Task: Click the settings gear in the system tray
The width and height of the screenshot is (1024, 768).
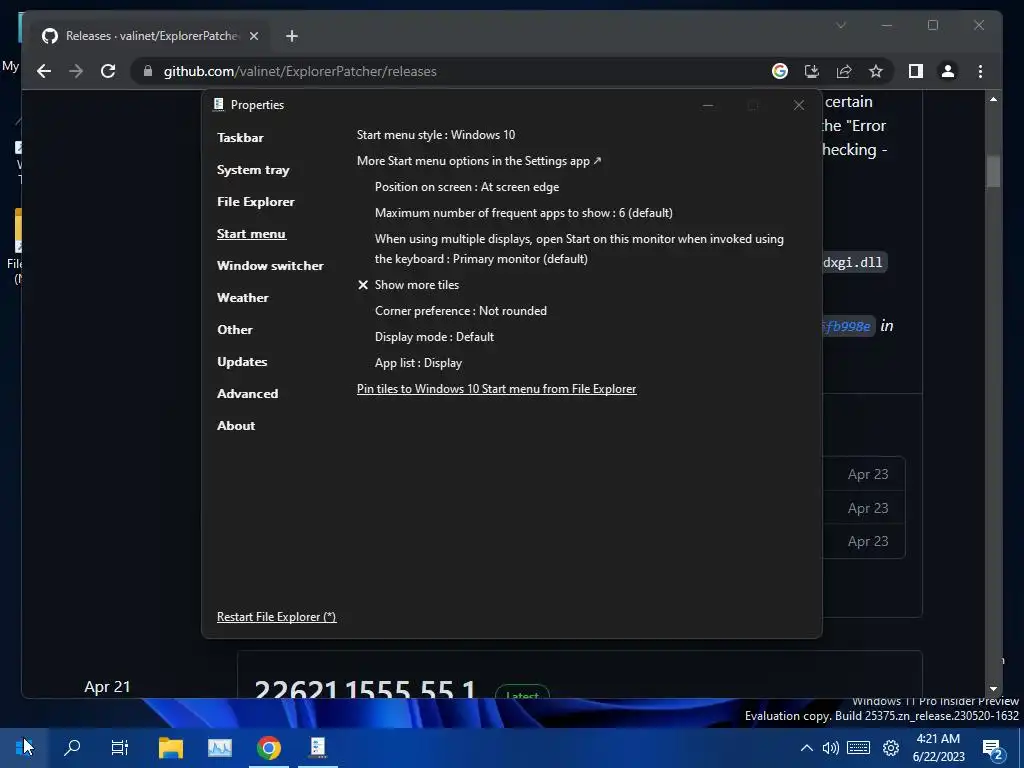Action: (891, 748)
